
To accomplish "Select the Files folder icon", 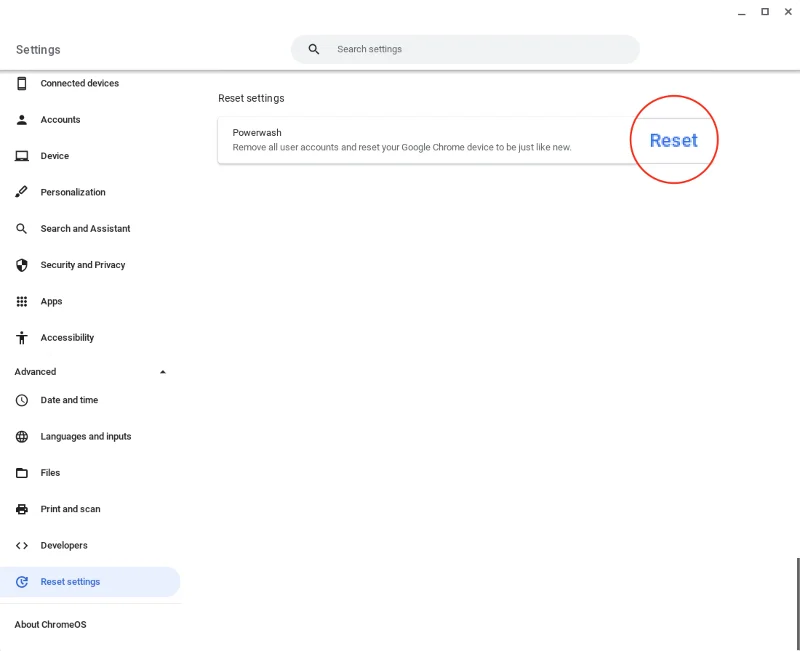I will (x=21, y=472).
